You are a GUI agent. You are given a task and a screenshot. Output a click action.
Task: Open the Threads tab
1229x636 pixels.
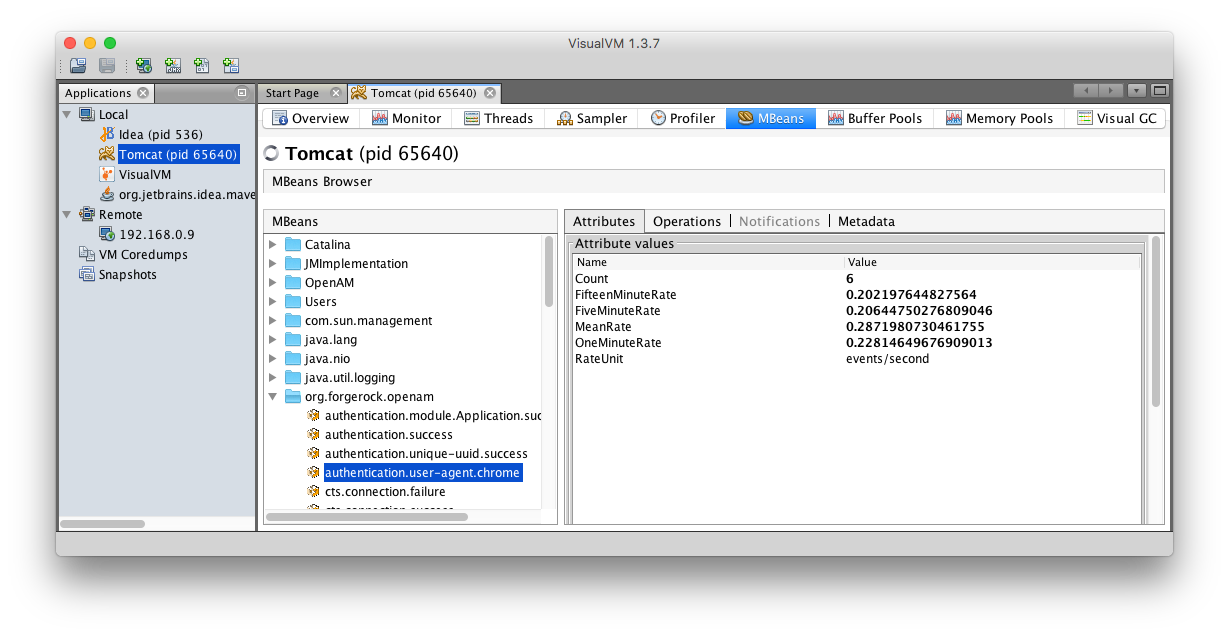point(498,118)
